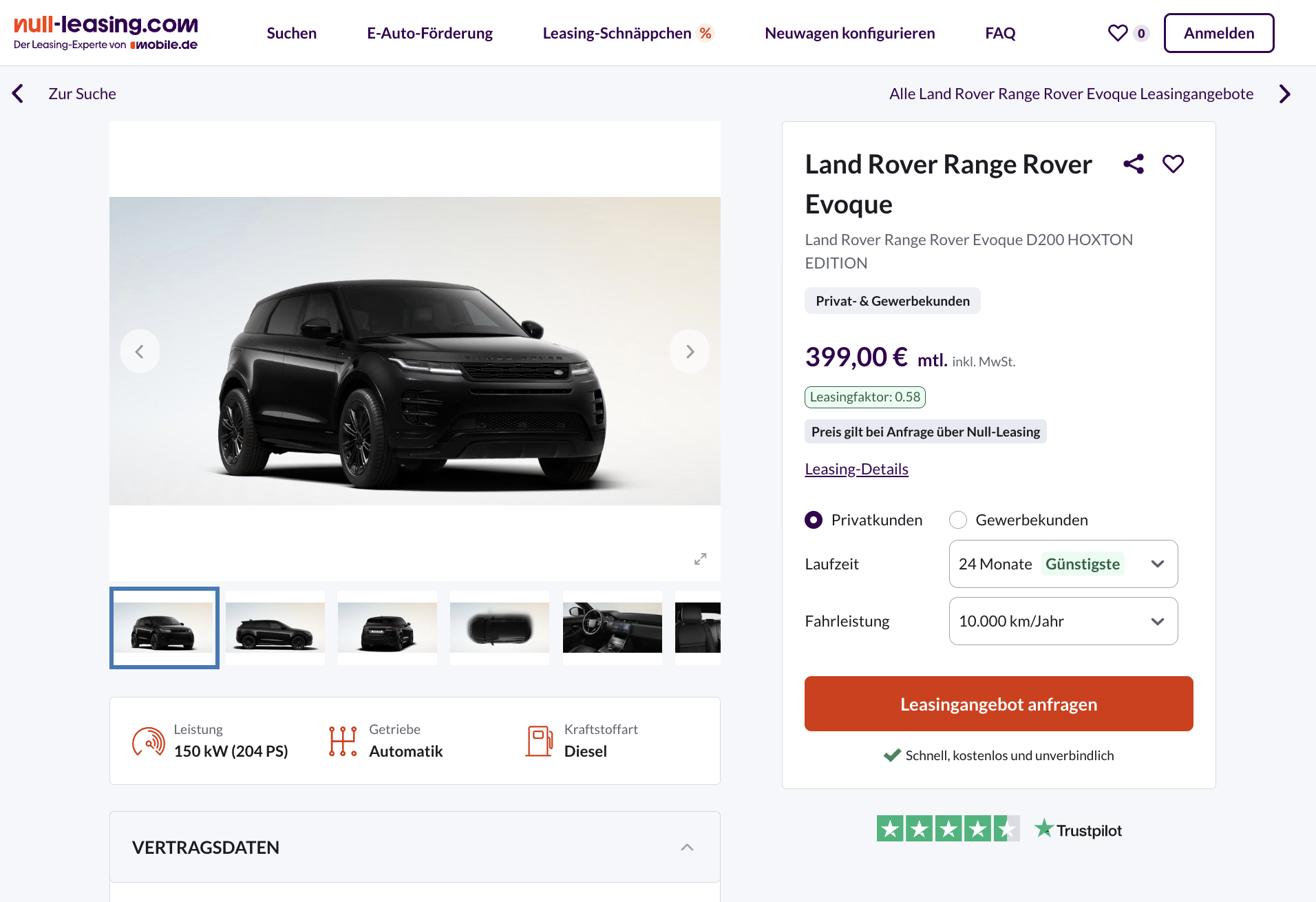Go back using Zur Suche arrow
This screenshot has width=1316, height=902.
click(18, 94)
